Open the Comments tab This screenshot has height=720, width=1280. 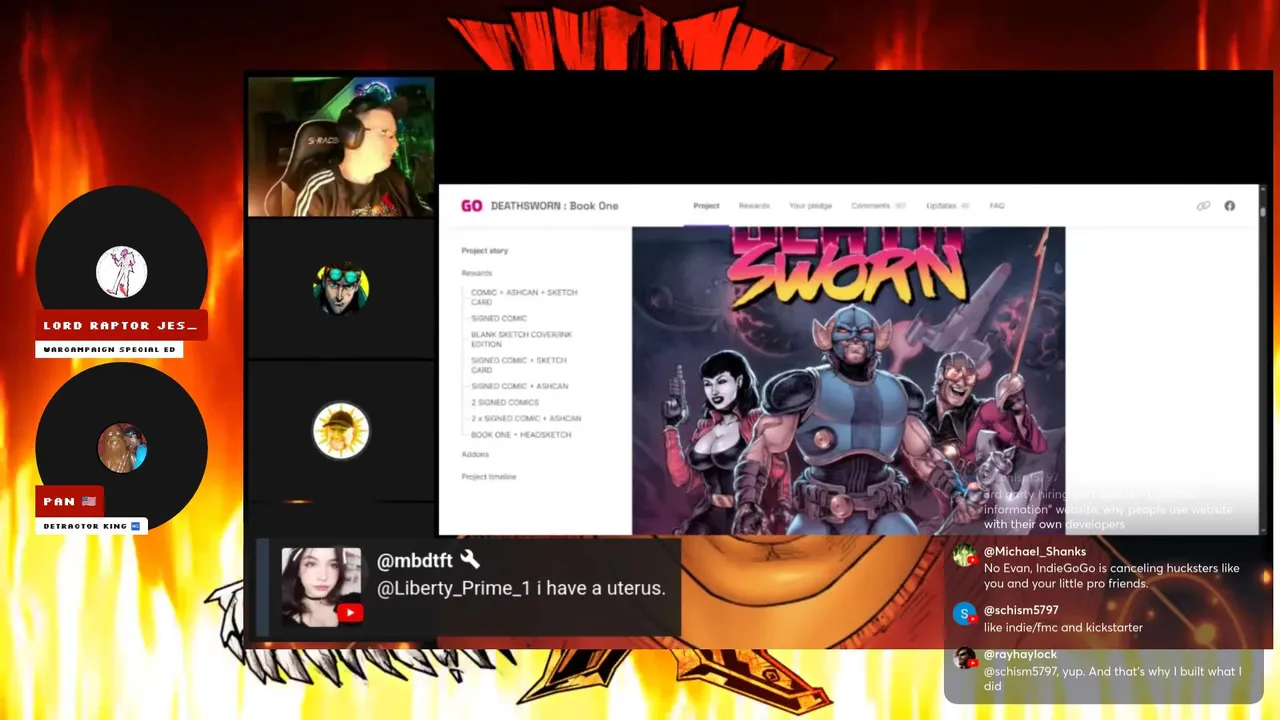coord(878,206)
